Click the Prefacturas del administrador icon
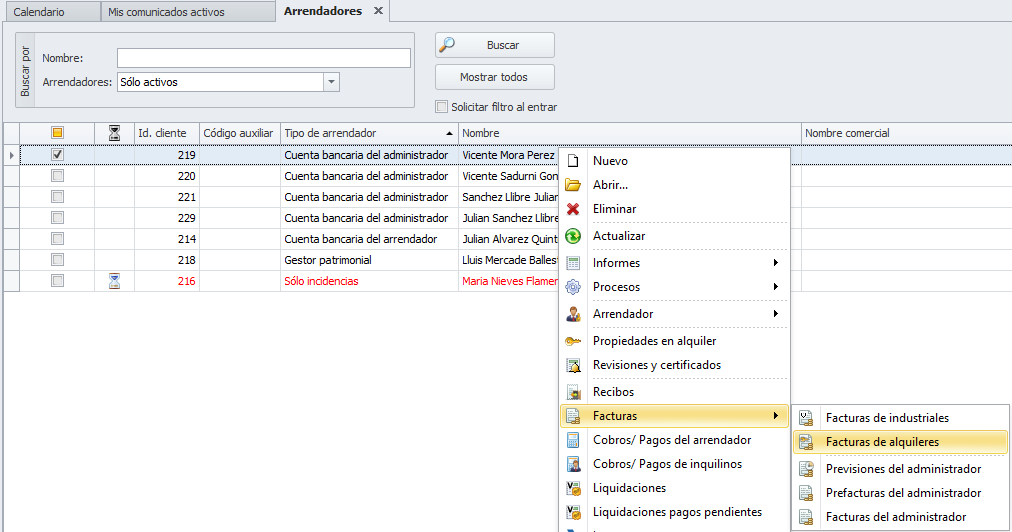Screen dimensions: 1012x532 pyautogui.click(x=805, y=493)
